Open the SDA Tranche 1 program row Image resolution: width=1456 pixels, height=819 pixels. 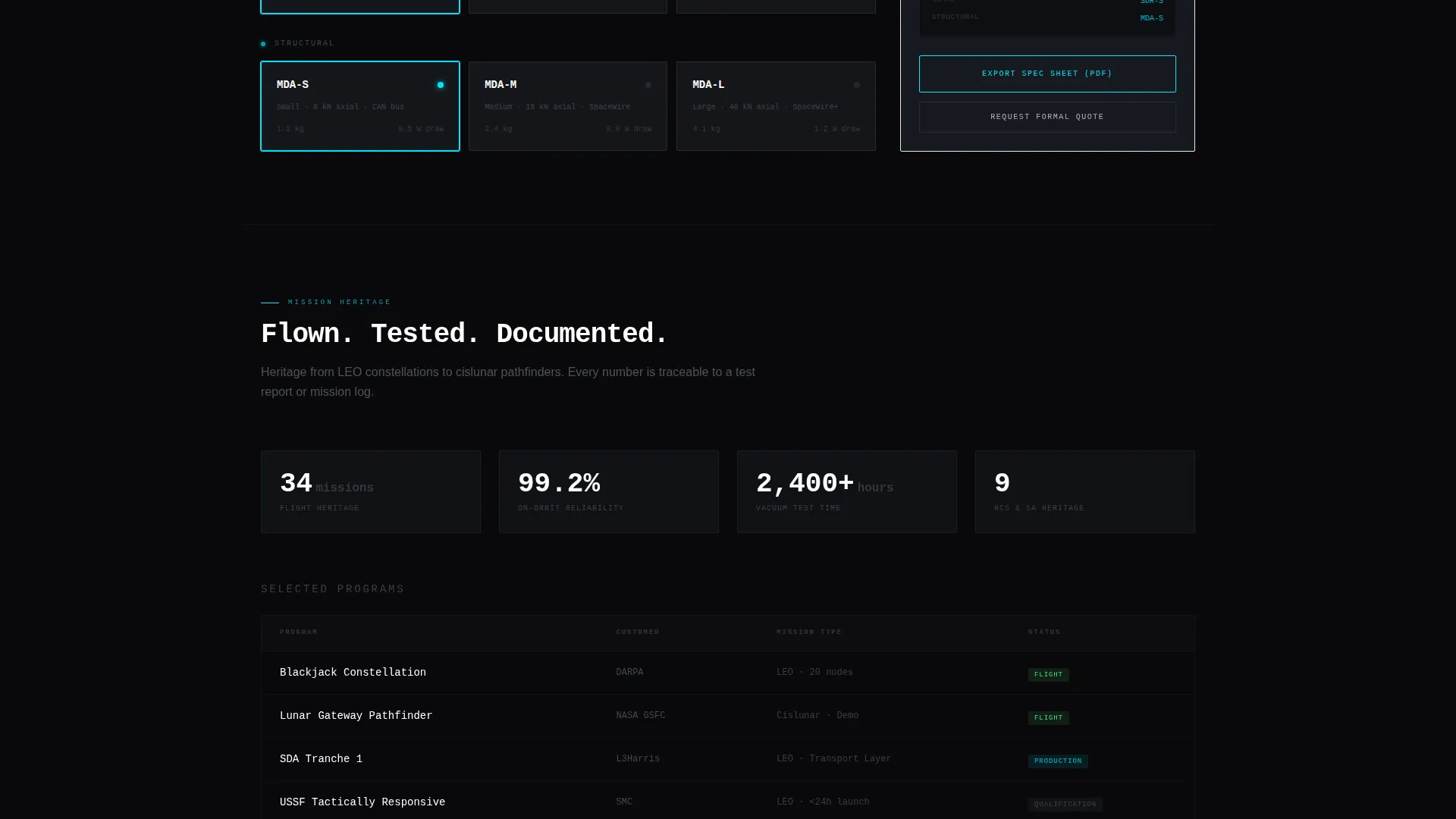728,759
